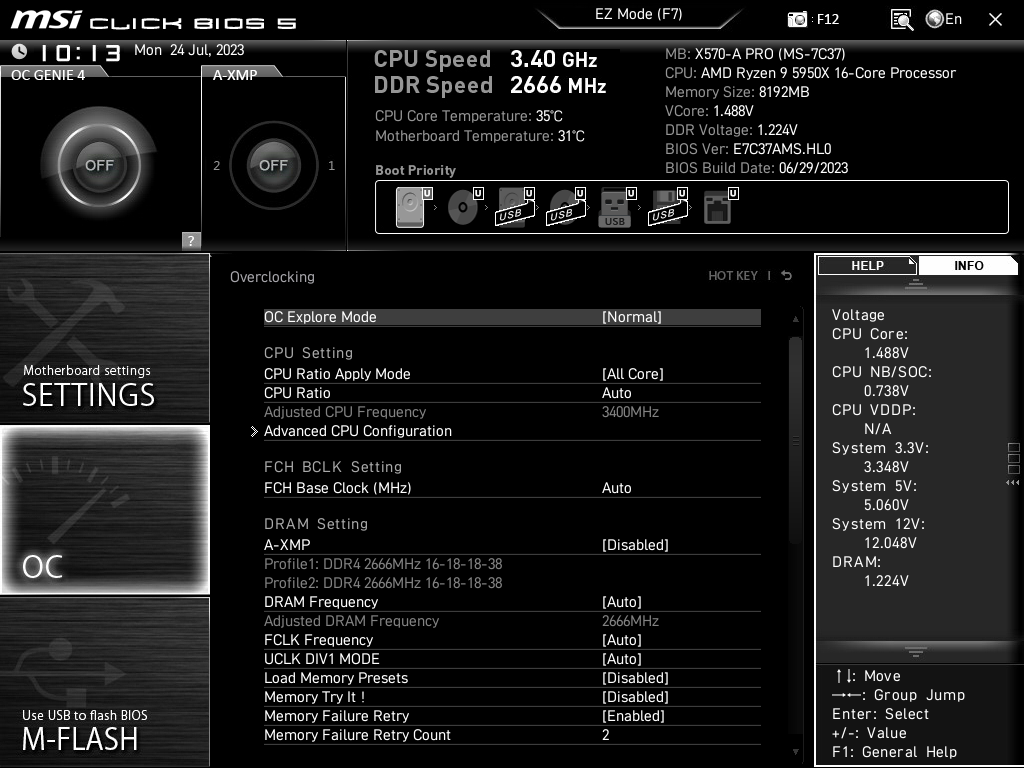Click the HOT KEY link
The height and width of the screenshot is (768, 1024).
click(735, 276)
